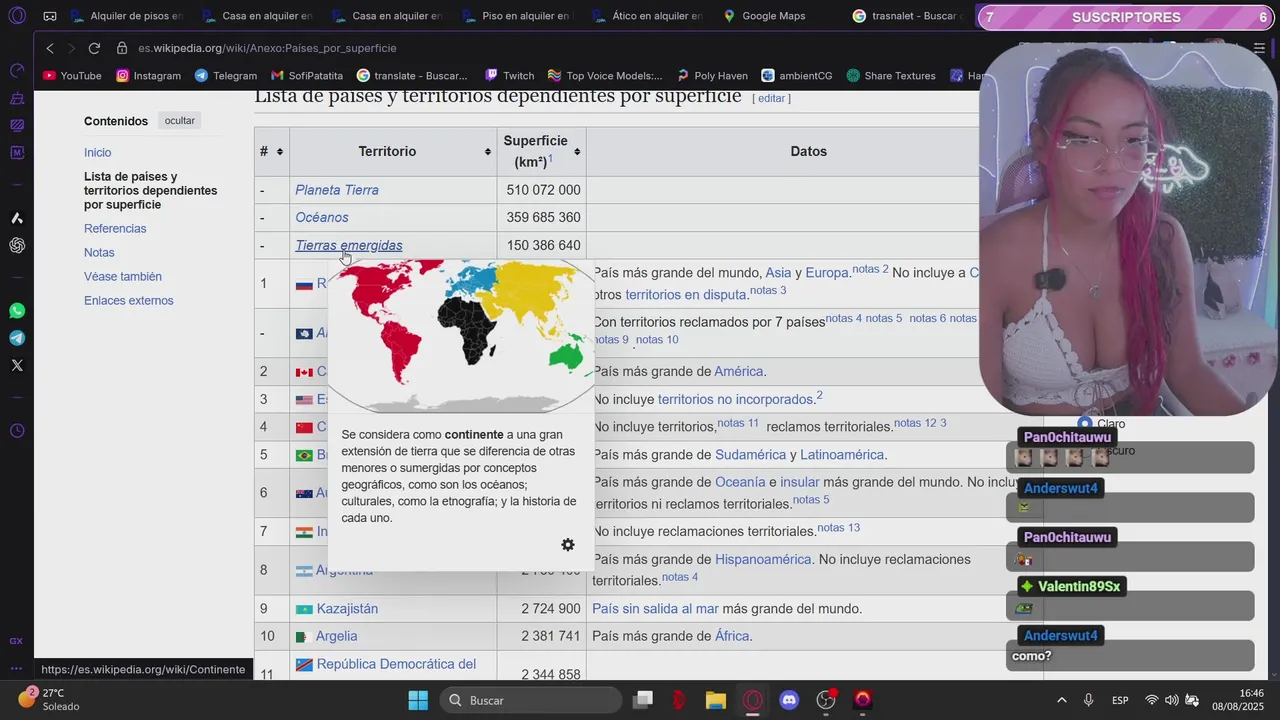Open the volume tray control
This screenshot has height=720, width=1280.
[1171, 700]
